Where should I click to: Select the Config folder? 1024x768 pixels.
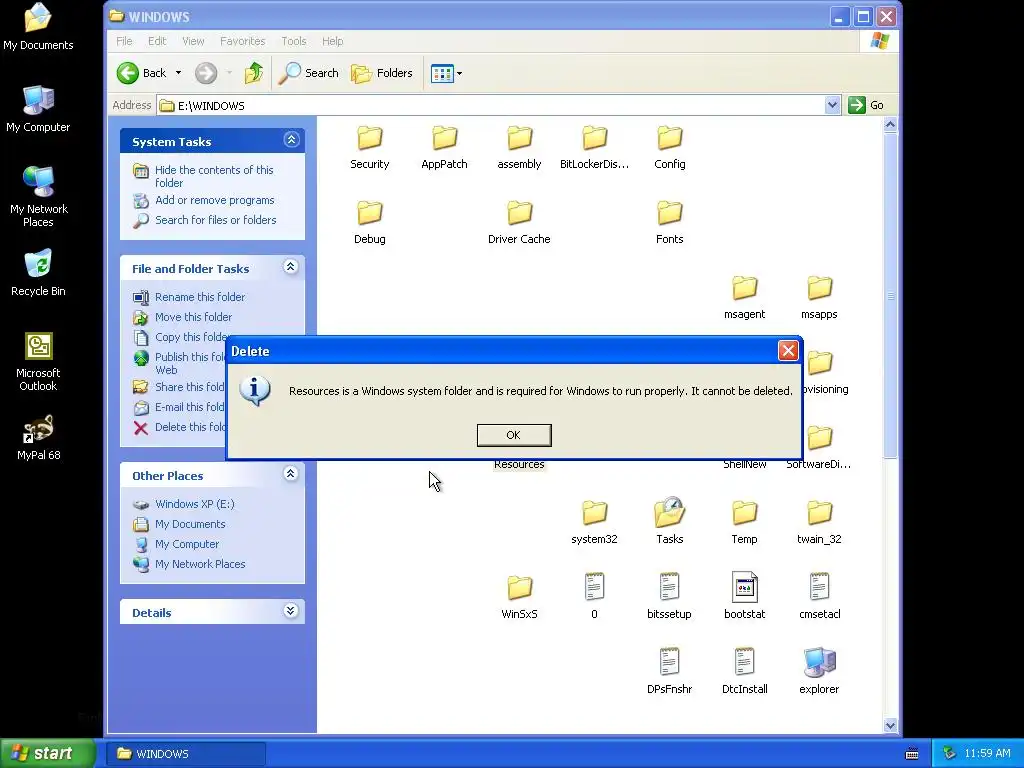[x=669, y=148]
